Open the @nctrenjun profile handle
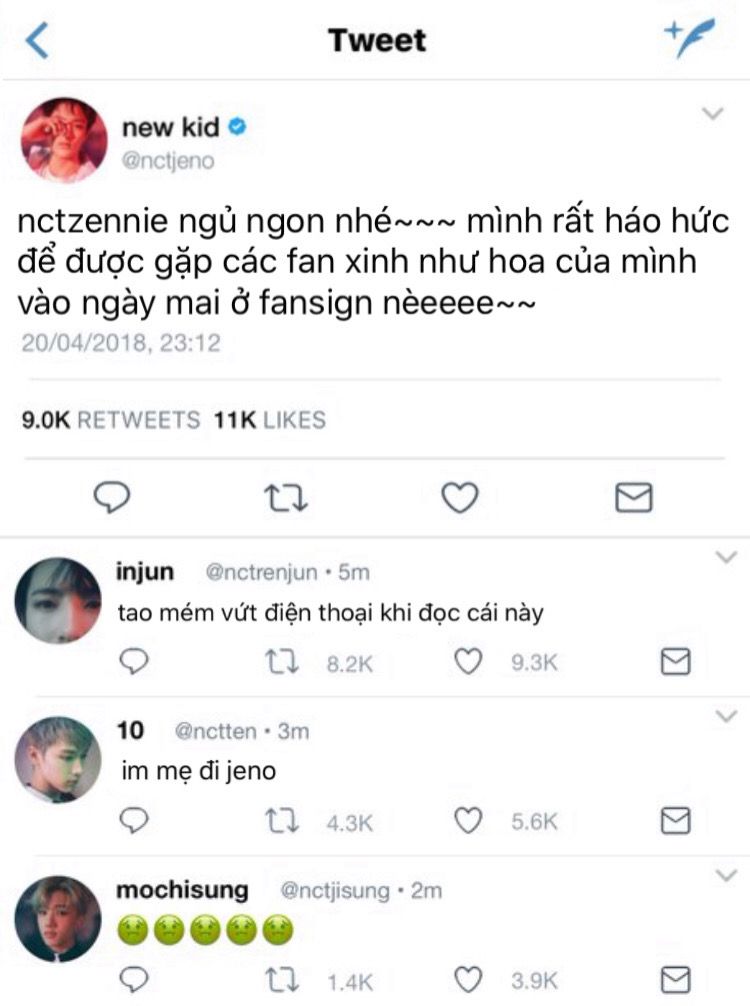The width and height of the screenshot is (750, 1006). (x=261, y=572)
